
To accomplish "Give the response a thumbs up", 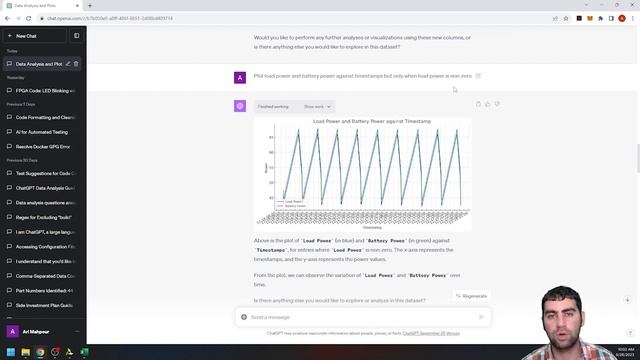I will [x=488, y=104].
